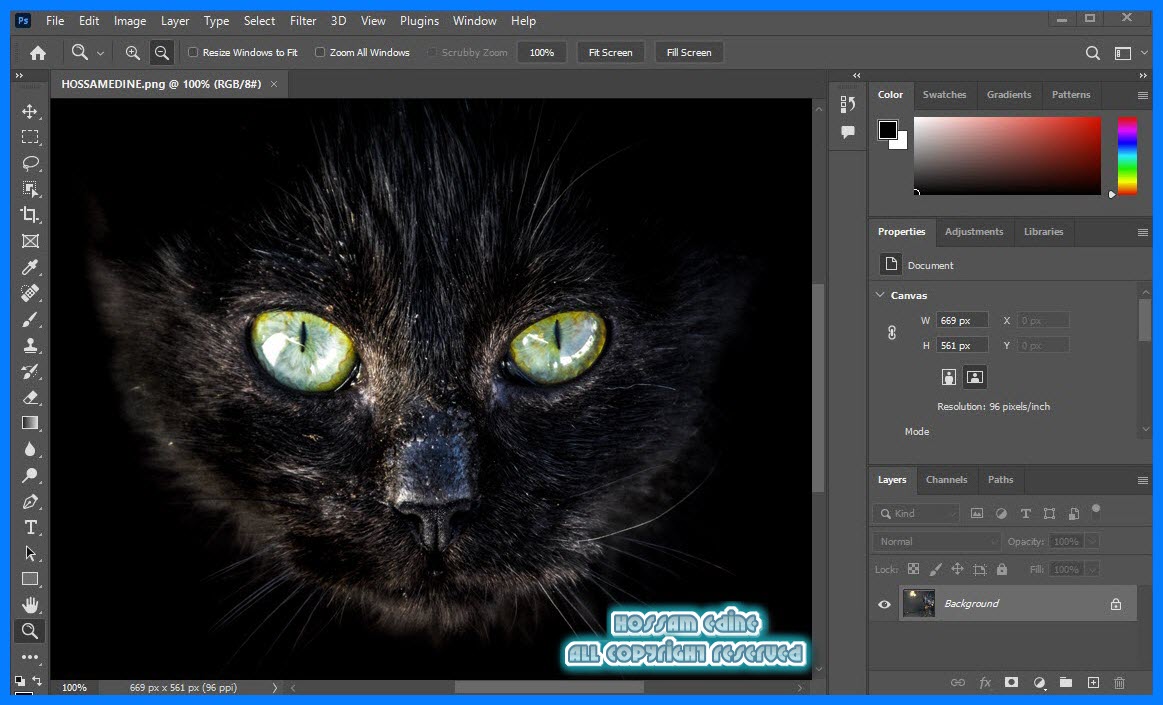Click the Fit Screen button
1163x705 pixels.
[x=610, y=53]
